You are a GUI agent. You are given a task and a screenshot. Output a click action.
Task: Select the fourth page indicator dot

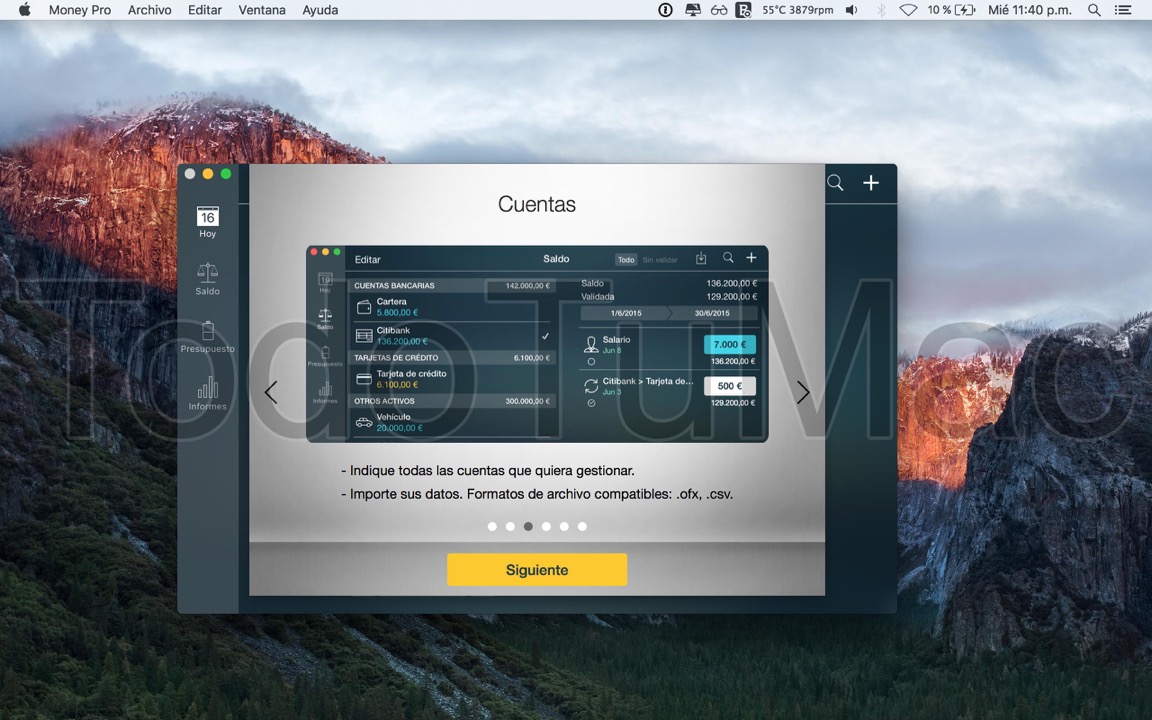coord(546,526)
